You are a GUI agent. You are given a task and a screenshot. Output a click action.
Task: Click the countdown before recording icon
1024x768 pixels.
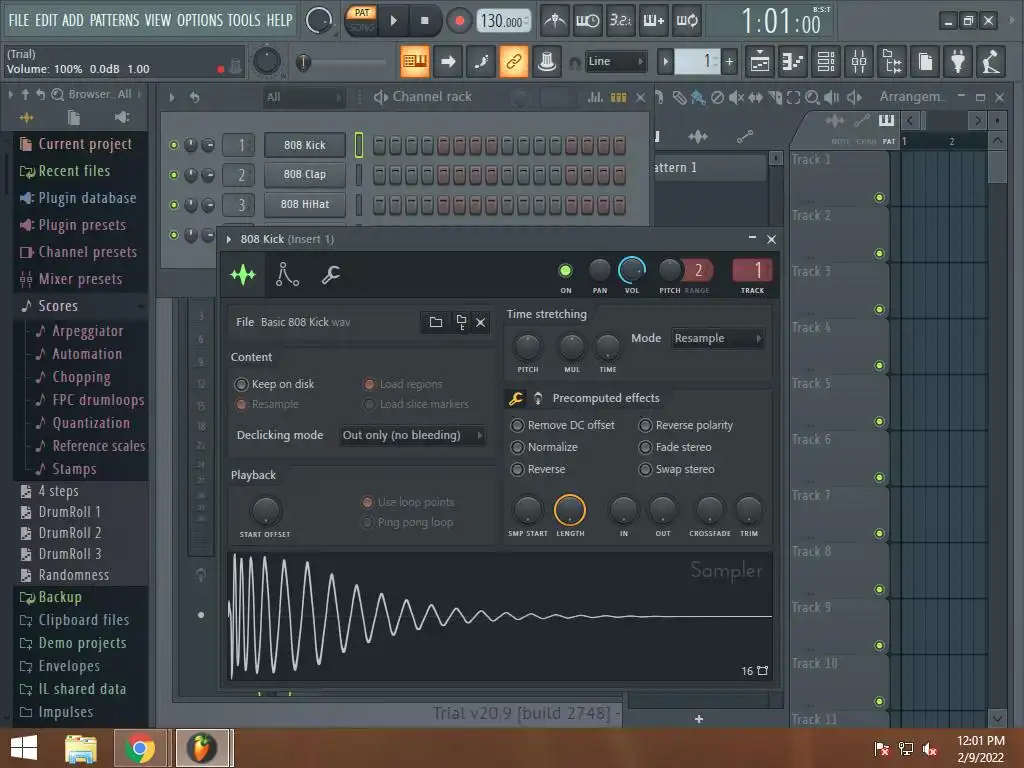(620, 21)
